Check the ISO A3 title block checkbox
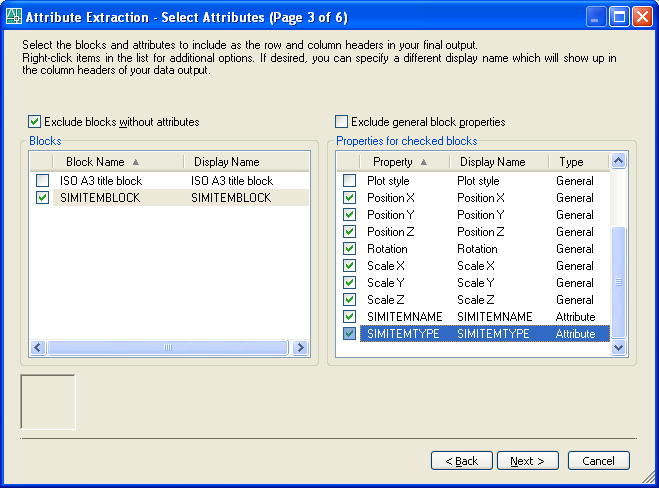Viewport: 659px width, 488px height. [x=42, y=181]
